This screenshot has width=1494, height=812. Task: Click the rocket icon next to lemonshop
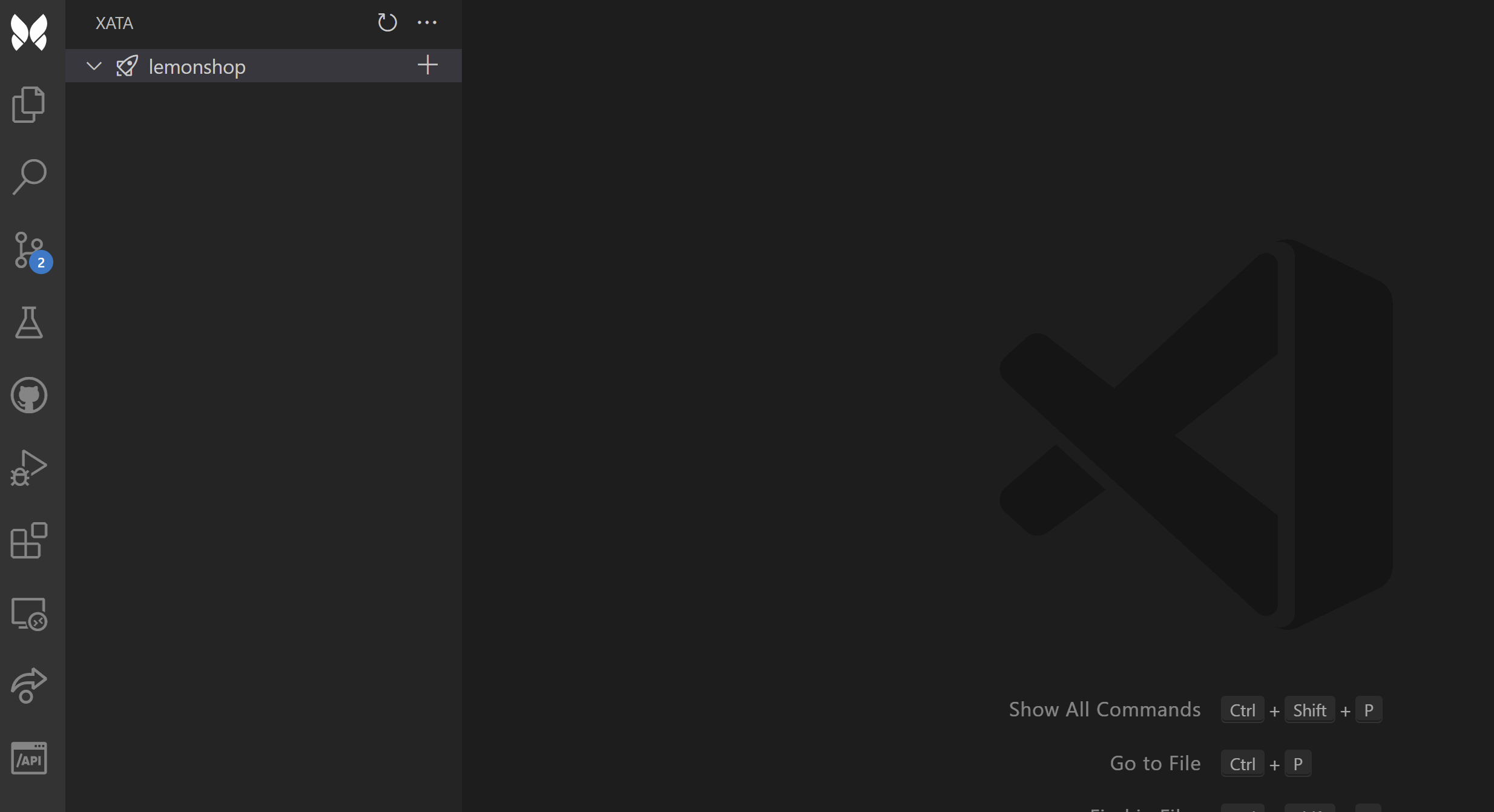[127, 66]
